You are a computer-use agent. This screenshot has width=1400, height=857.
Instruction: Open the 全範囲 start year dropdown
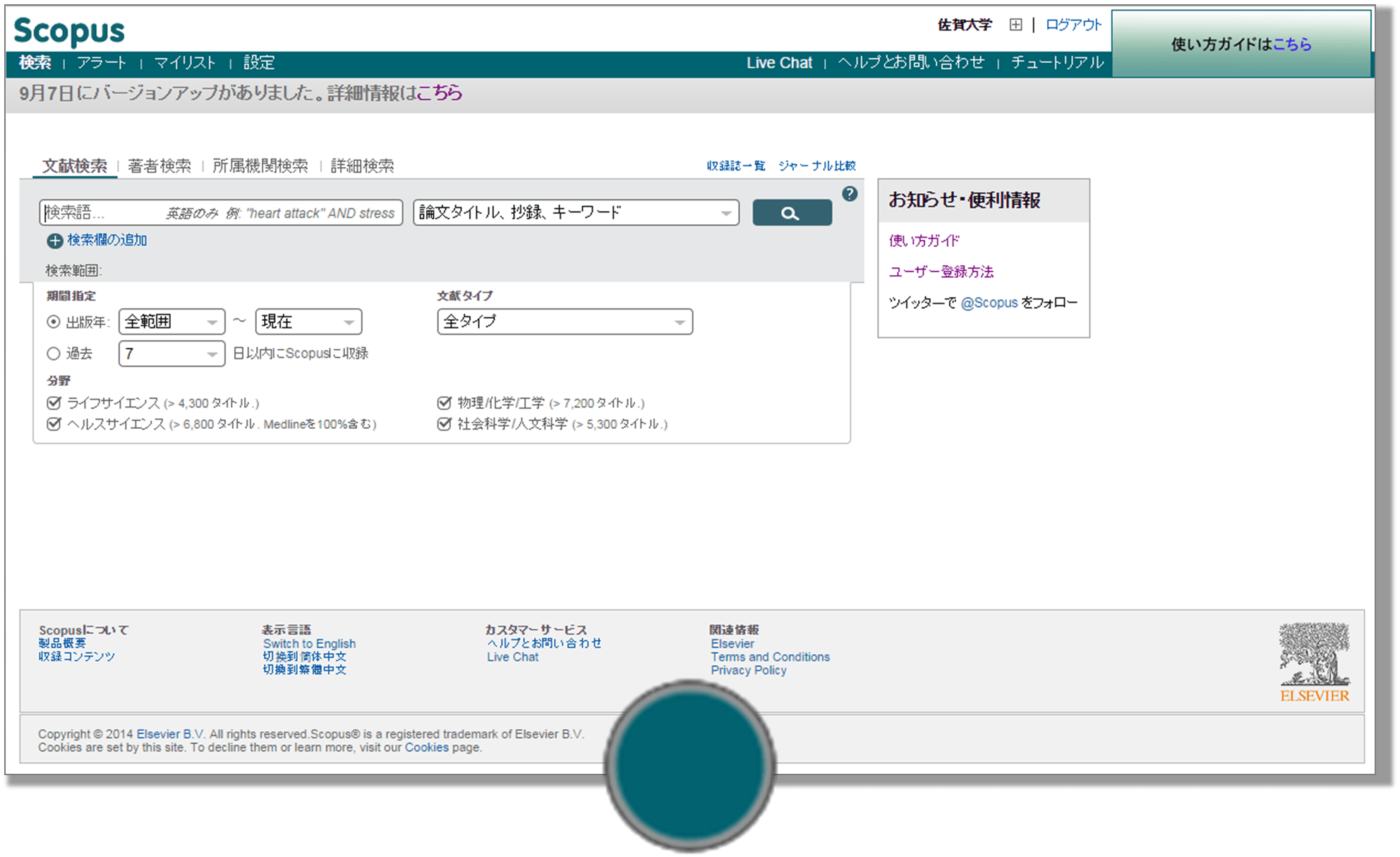(x=171, y=322)
